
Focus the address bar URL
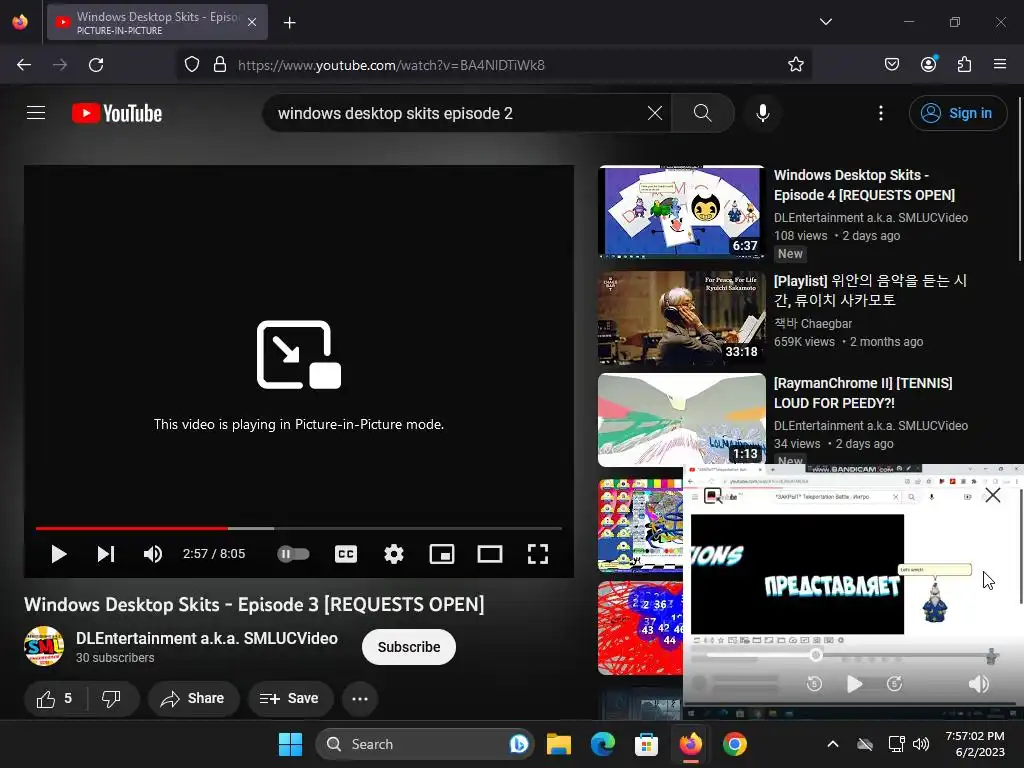392,65
